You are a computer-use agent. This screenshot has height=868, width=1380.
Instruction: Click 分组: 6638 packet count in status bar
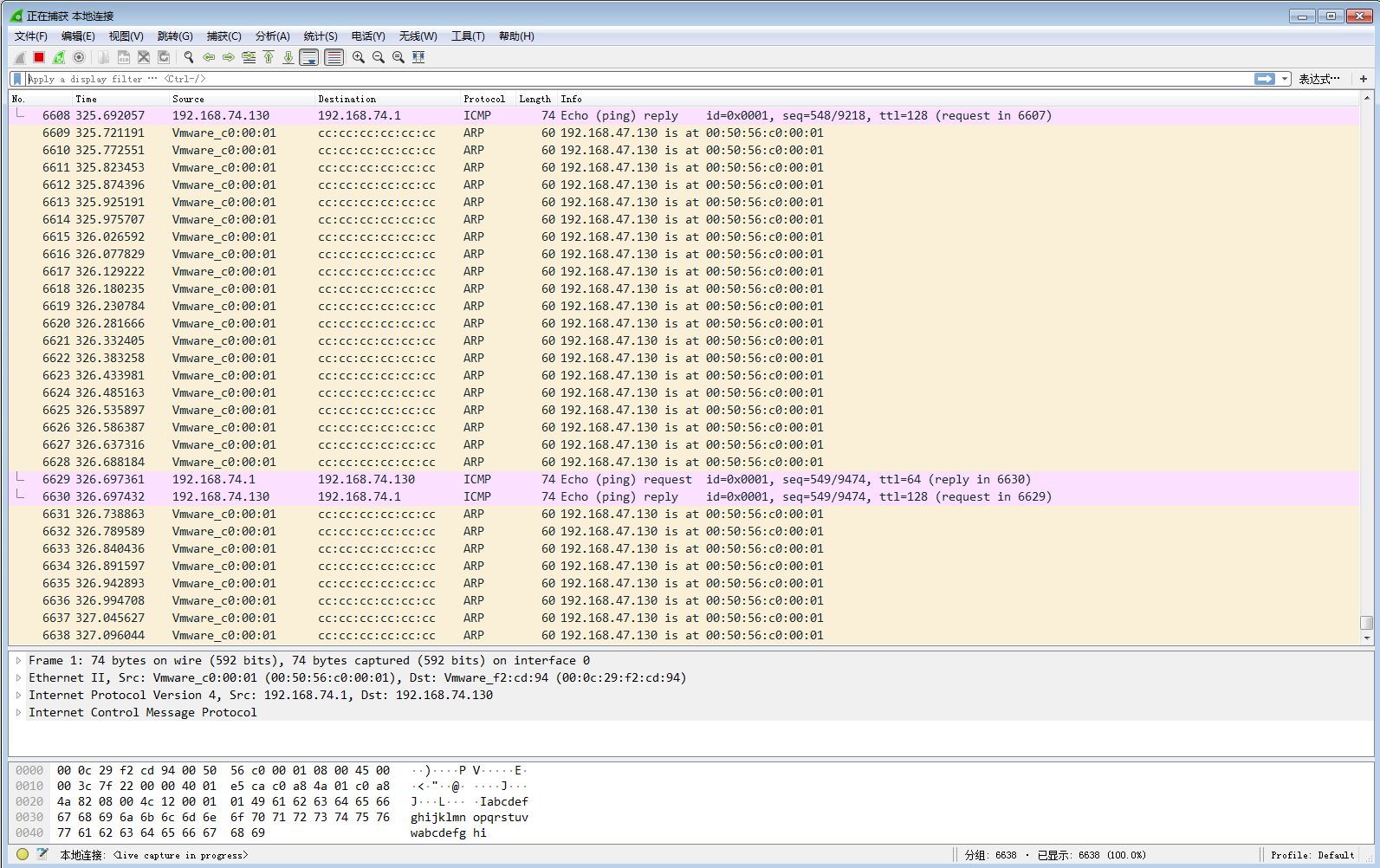(x=990, y=855)
